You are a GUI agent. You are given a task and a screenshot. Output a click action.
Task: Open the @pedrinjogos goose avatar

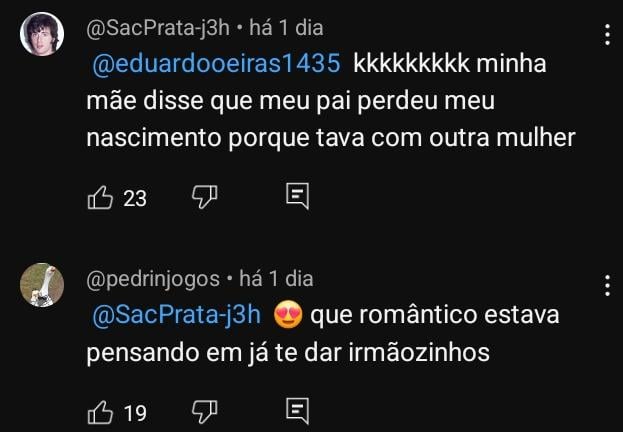point(43,287)
